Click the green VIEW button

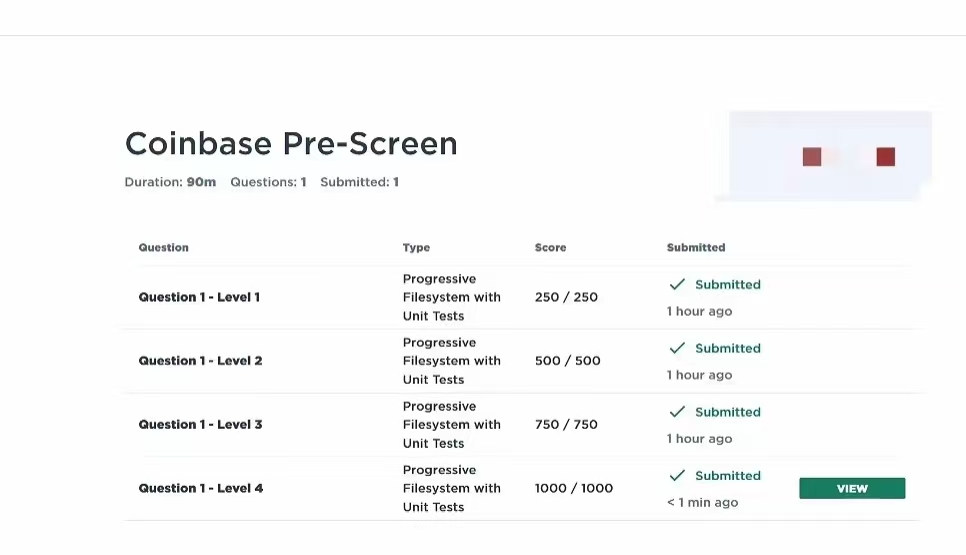852,488
